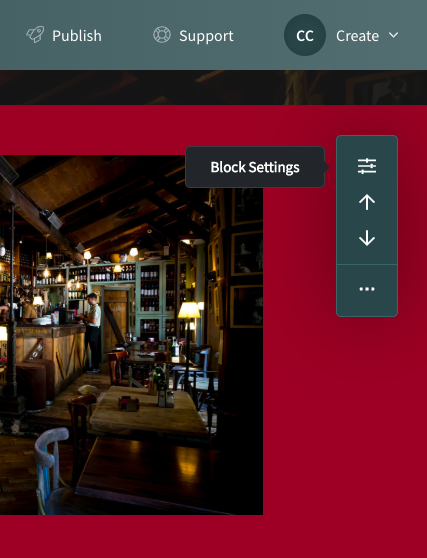This screenshot has height=558, width=427.
Task: Expand the chevron next to Create
Action: pos(394,35)
